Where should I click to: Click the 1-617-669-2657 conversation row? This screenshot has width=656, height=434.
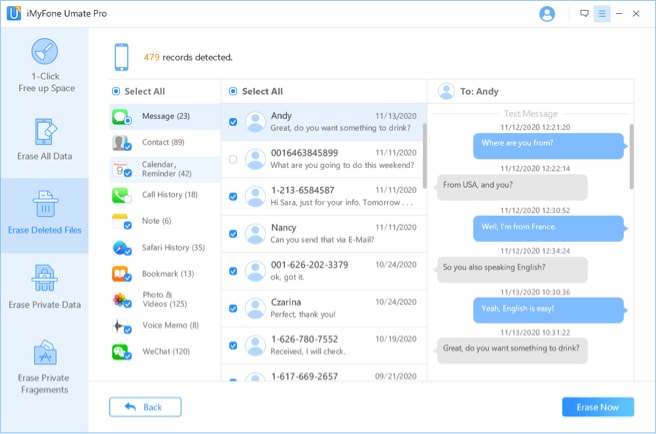pos(324,373)
